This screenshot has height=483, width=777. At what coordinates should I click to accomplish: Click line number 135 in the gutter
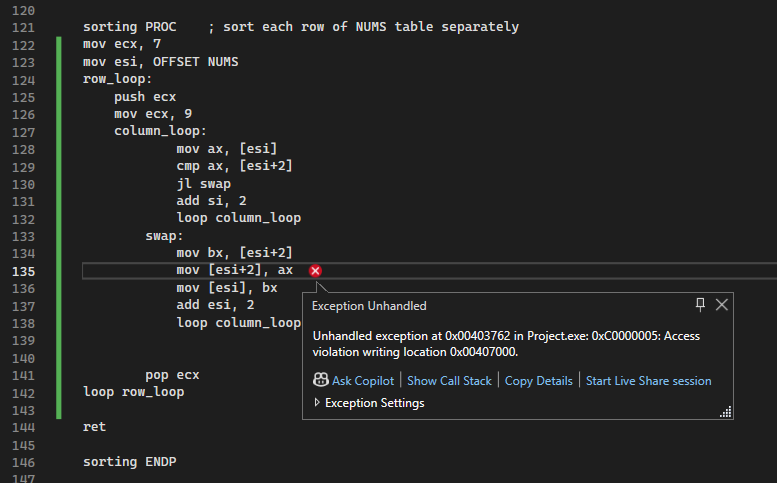pyautogui.click(x=23, y=271)
